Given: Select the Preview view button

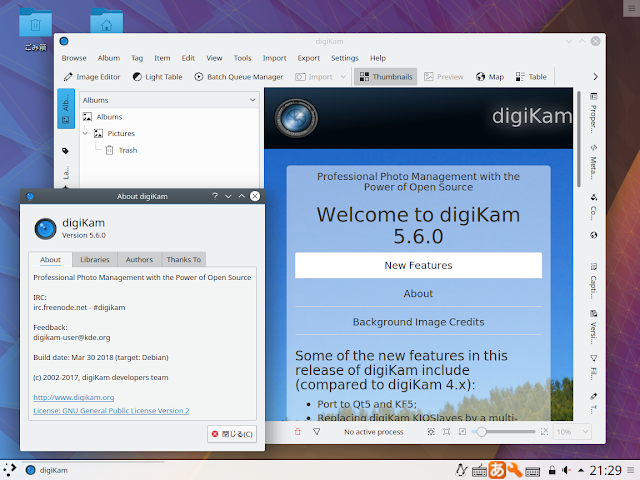Looking at the screenshot, I should tap(444, 77).
